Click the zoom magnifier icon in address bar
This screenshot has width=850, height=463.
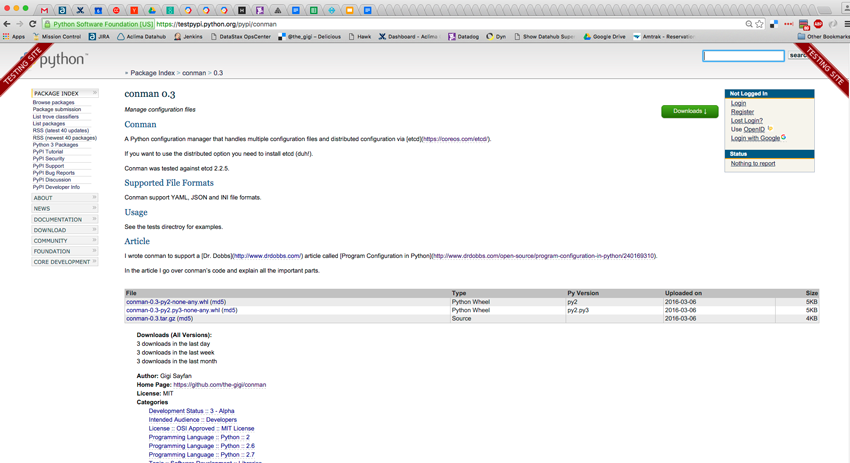coord(749,24)
